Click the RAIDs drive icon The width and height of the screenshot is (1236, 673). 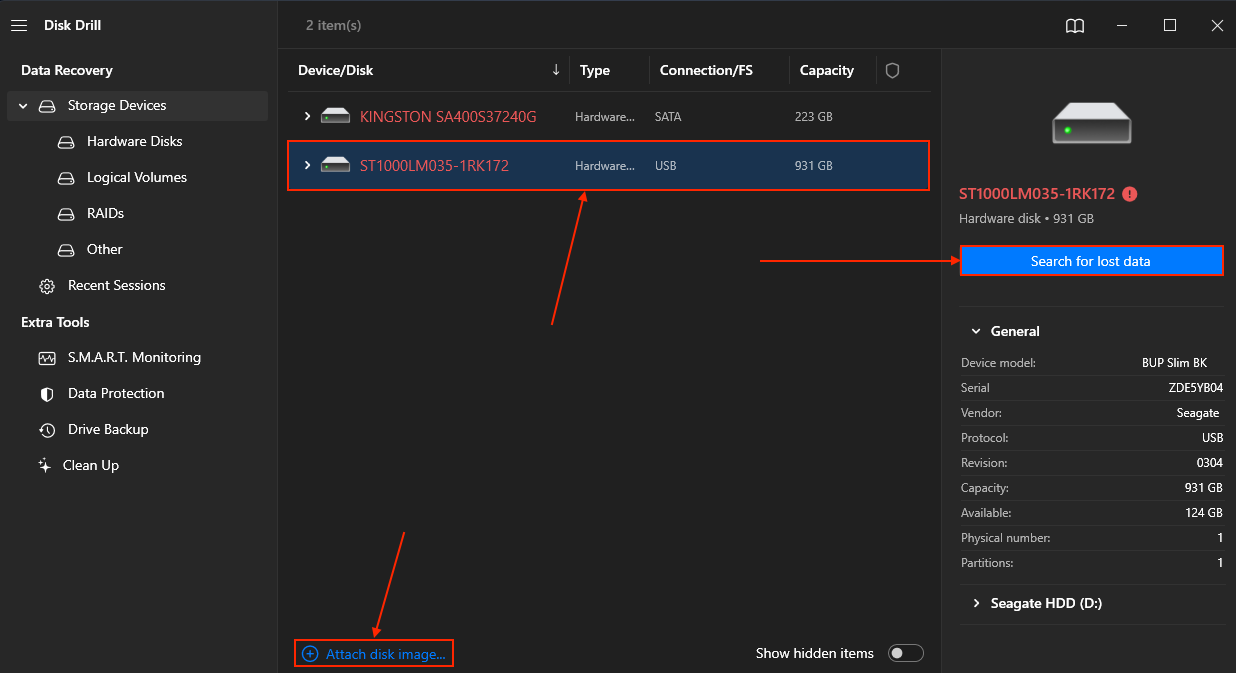pos(66,214)
